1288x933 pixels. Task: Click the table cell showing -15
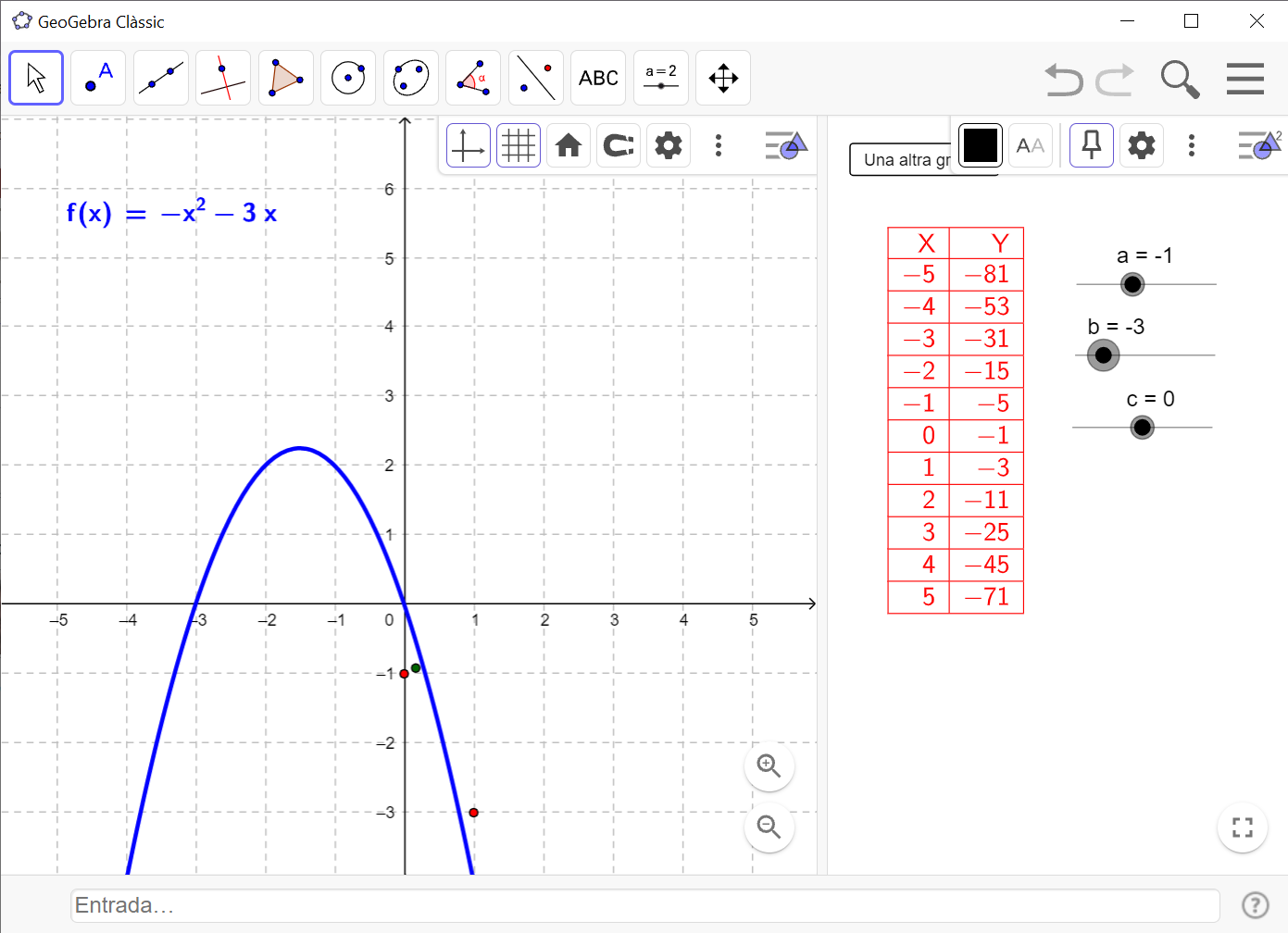click(987, 371)
